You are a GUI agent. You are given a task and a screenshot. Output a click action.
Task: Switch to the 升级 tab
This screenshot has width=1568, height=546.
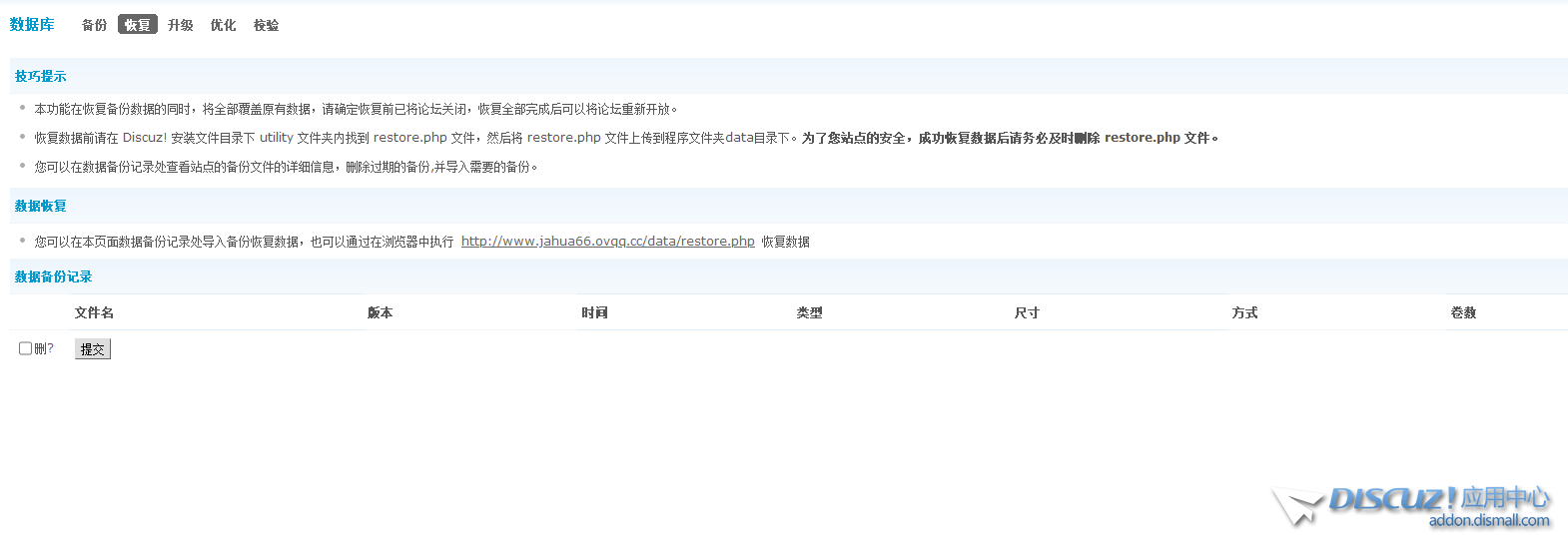click(181, 25)
